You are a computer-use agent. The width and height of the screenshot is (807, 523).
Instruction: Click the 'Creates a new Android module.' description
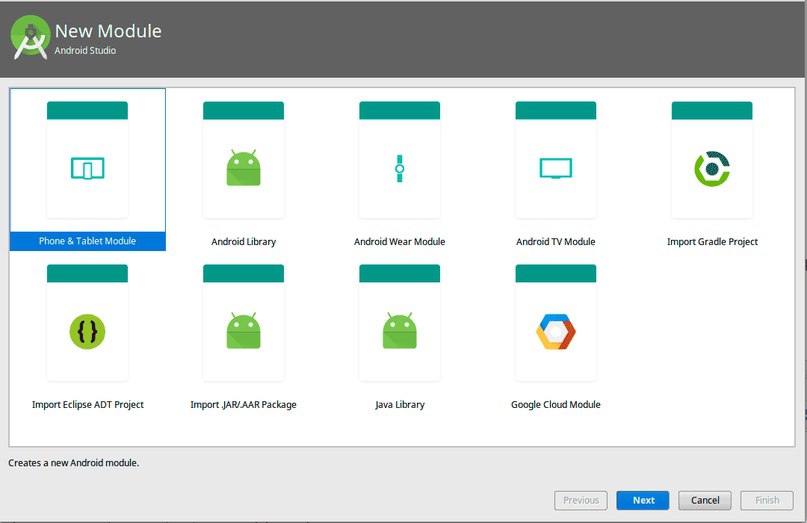pos(74,463)
